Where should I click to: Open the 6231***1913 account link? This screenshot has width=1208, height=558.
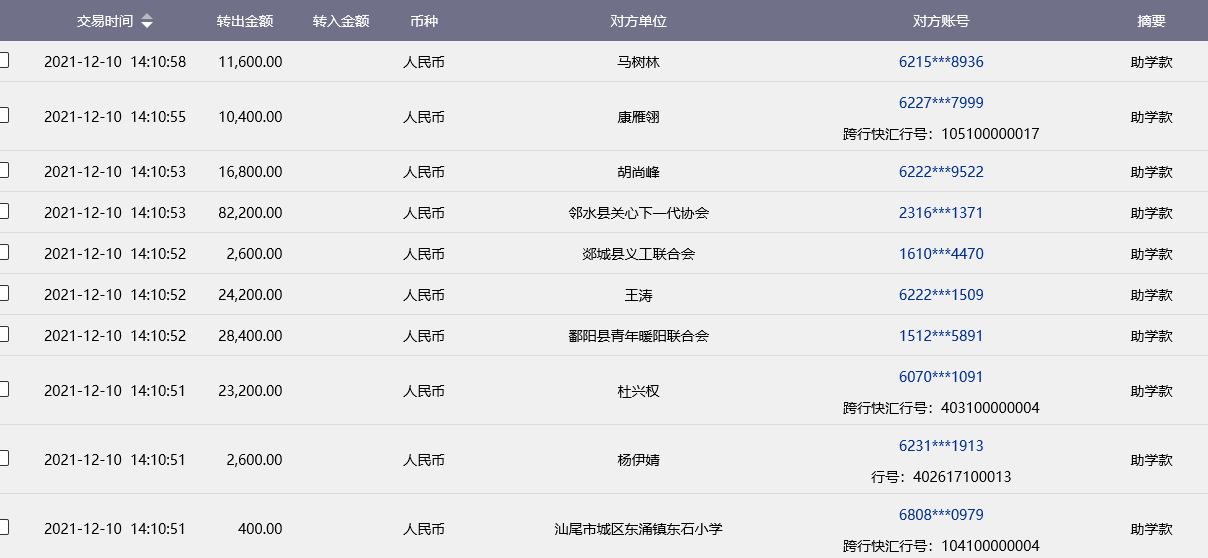[940, 446]
